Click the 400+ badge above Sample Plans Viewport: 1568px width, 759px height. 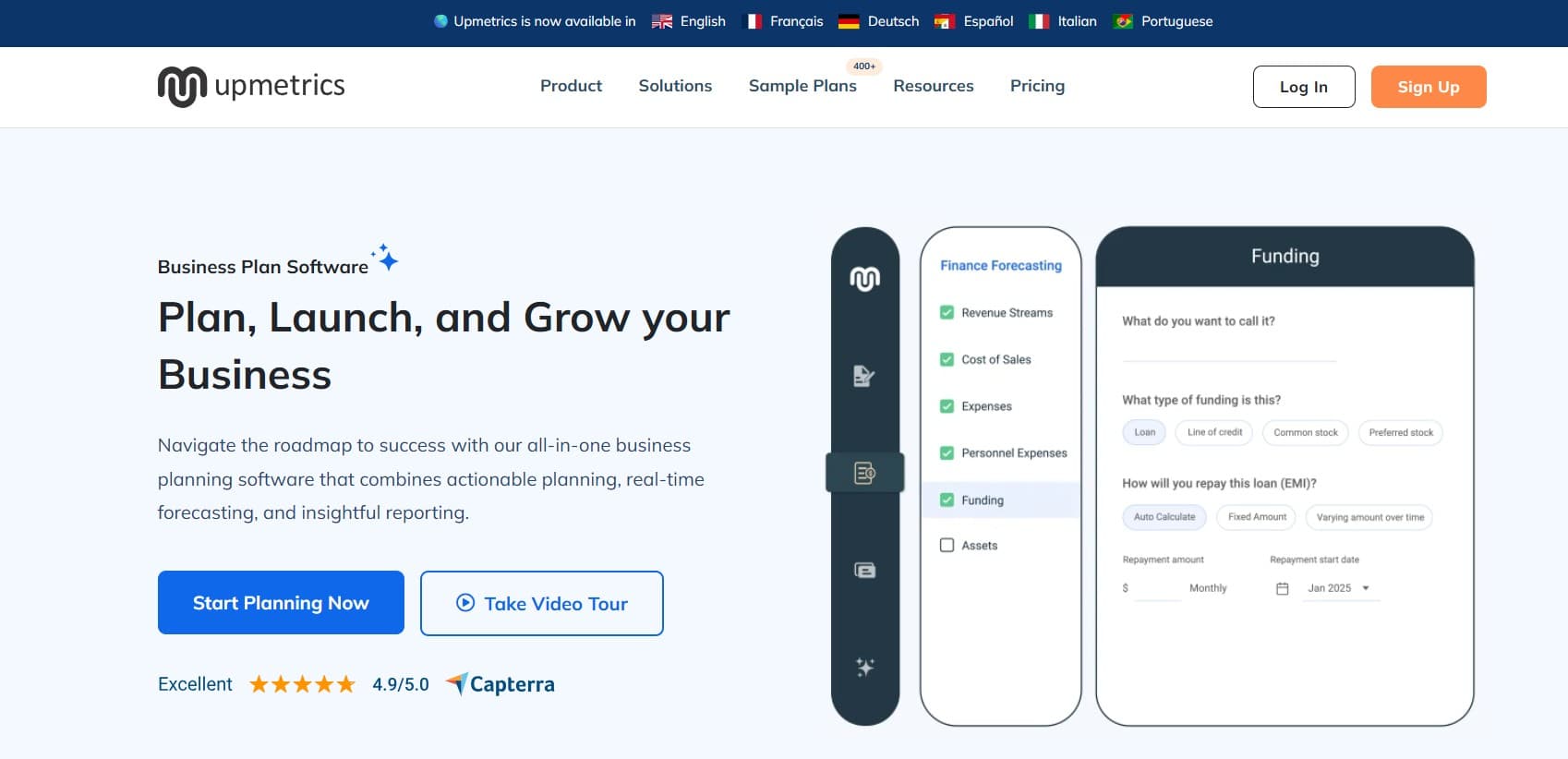tap(864, 66)
